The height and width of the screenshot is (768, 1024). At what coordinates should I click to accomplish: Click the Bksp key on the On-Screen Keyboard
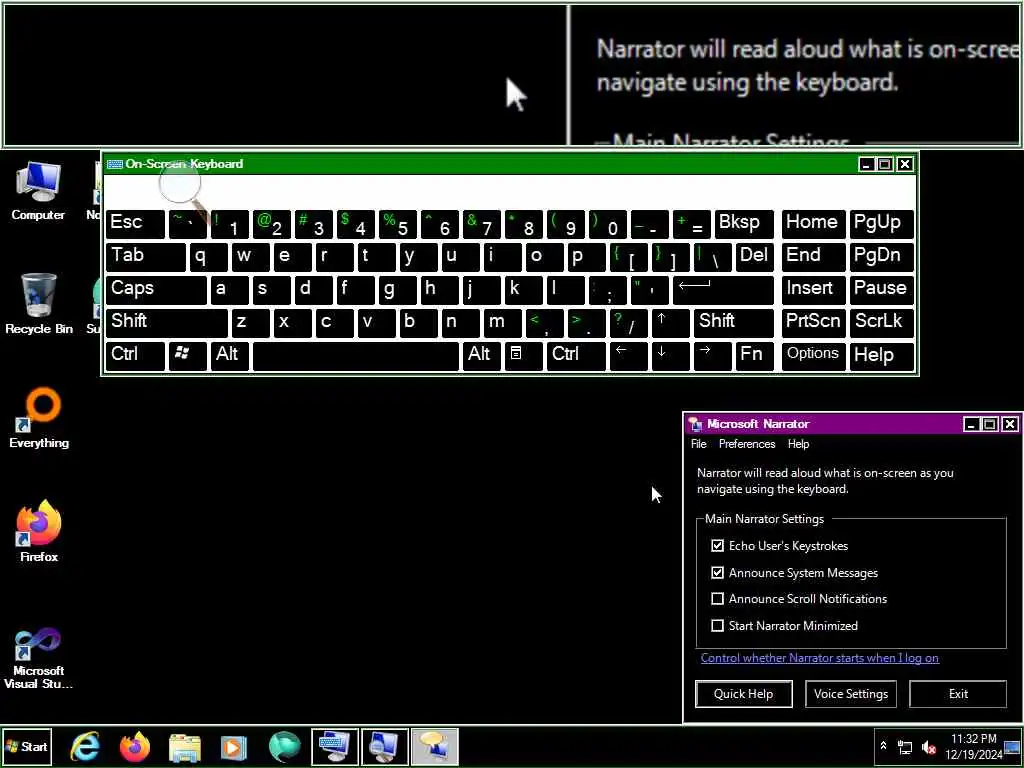coord(744,224)
